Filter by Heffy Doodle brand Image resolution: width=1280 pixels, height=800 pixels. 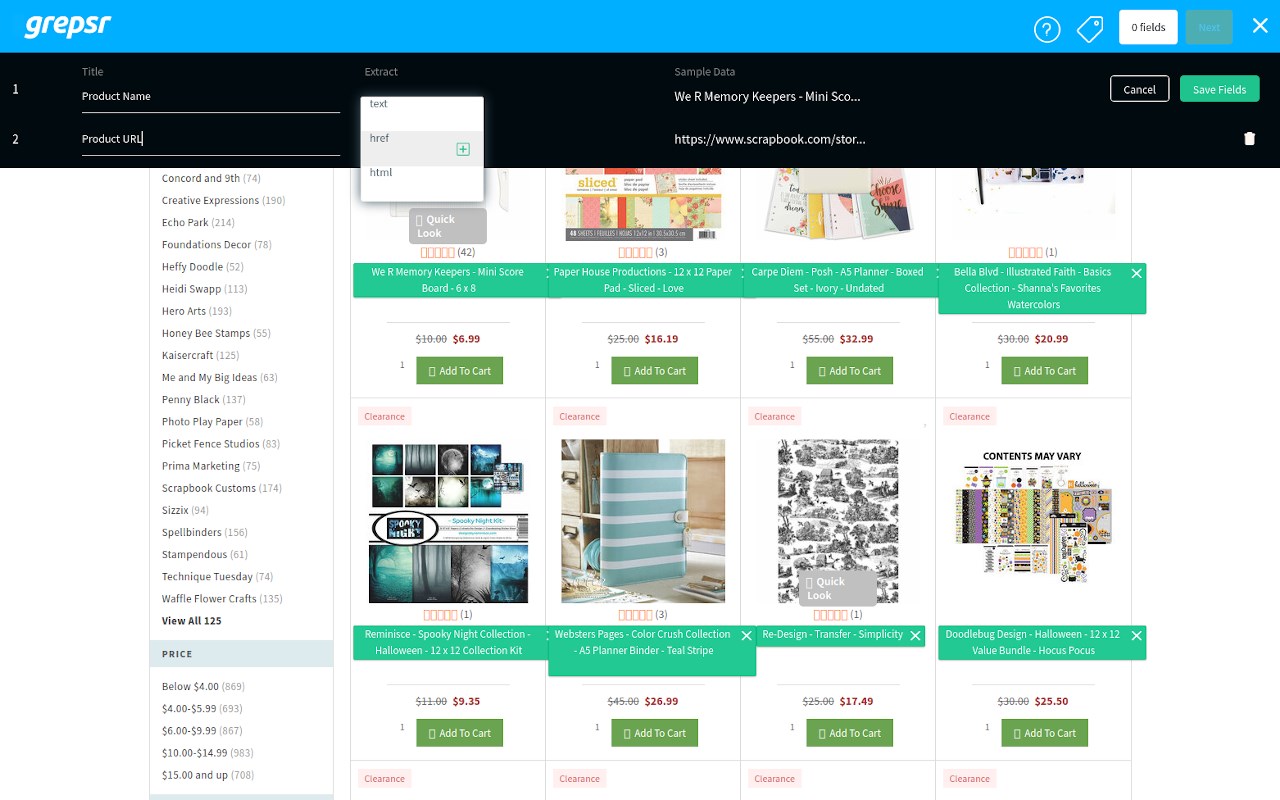202,267
